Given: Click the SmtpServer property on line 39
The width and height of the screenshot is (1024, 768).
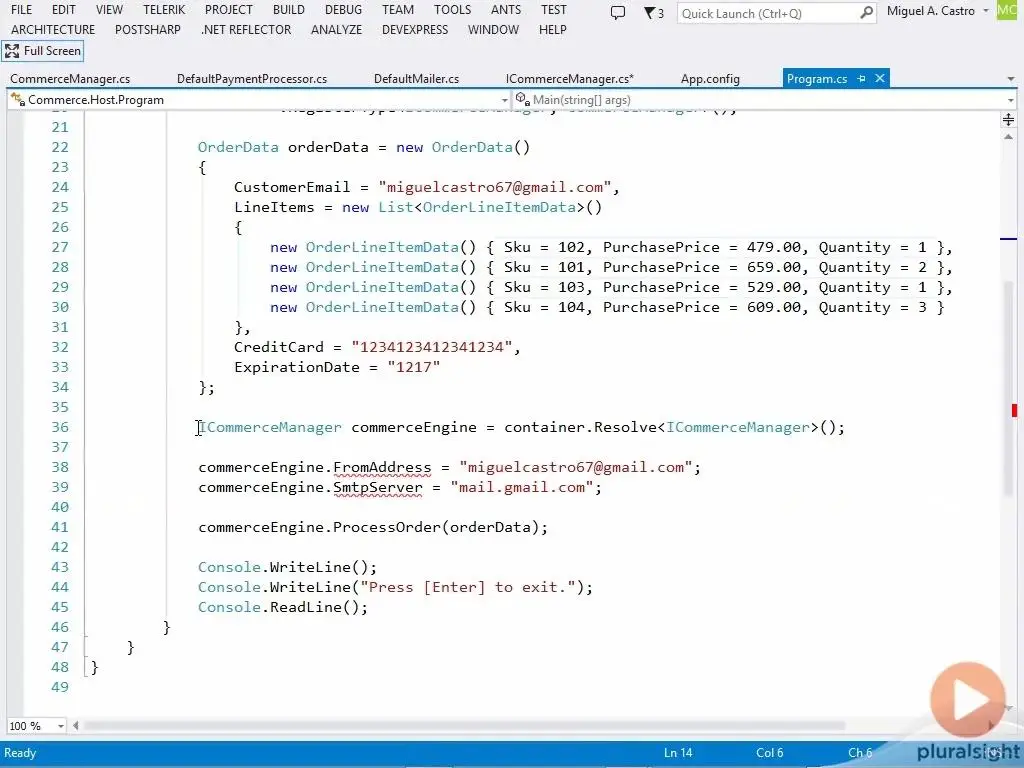Looking at the screenshot, I should (377, 487).
